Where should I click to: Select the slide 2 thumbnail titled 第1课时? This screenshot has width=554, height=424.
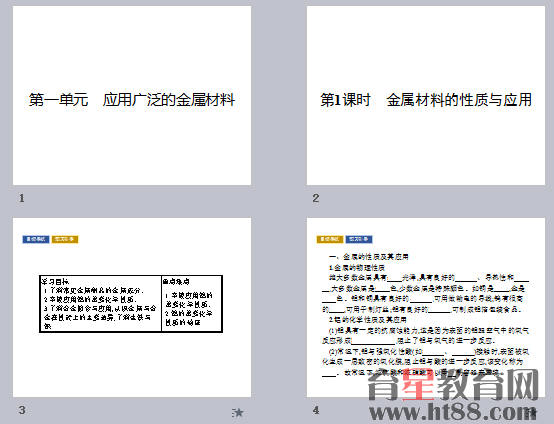click(x=426, y=95)
